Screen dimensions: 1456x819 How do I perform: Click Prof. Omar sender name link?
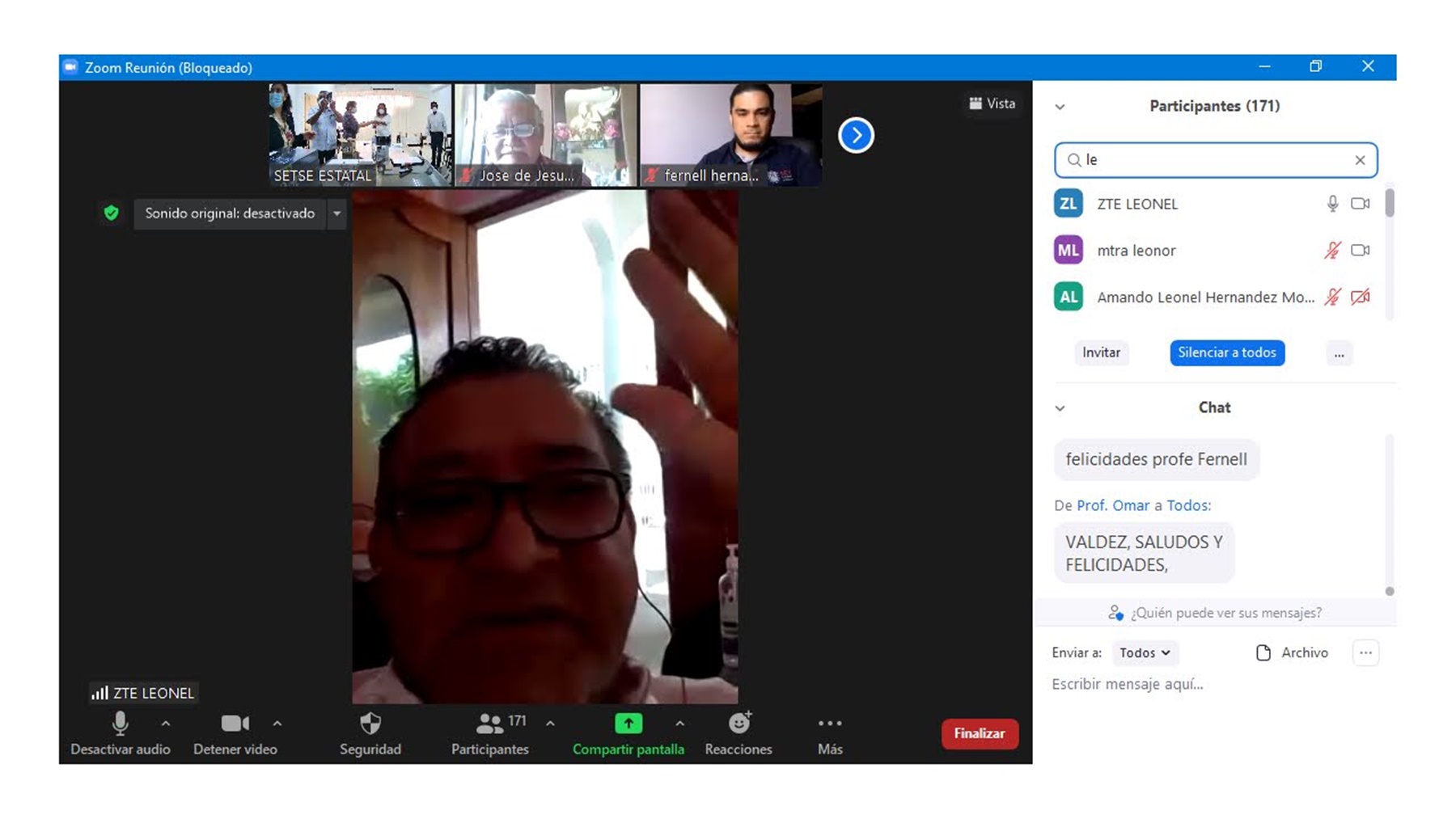[1112, 505]
